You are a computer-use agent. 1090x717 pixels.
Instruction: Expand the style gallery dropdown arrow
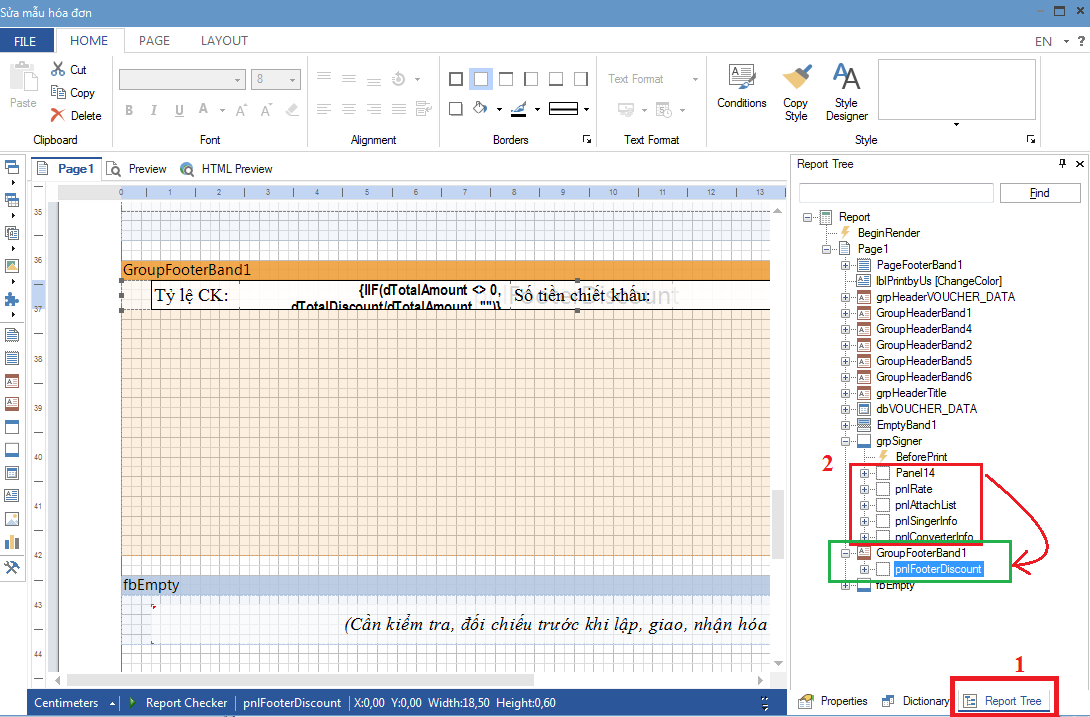click(957, 124)
